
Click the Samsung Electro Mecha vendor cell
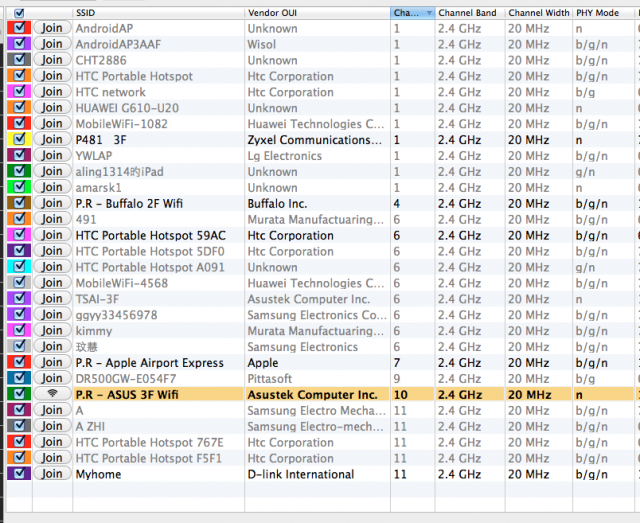tap(316, 411)
